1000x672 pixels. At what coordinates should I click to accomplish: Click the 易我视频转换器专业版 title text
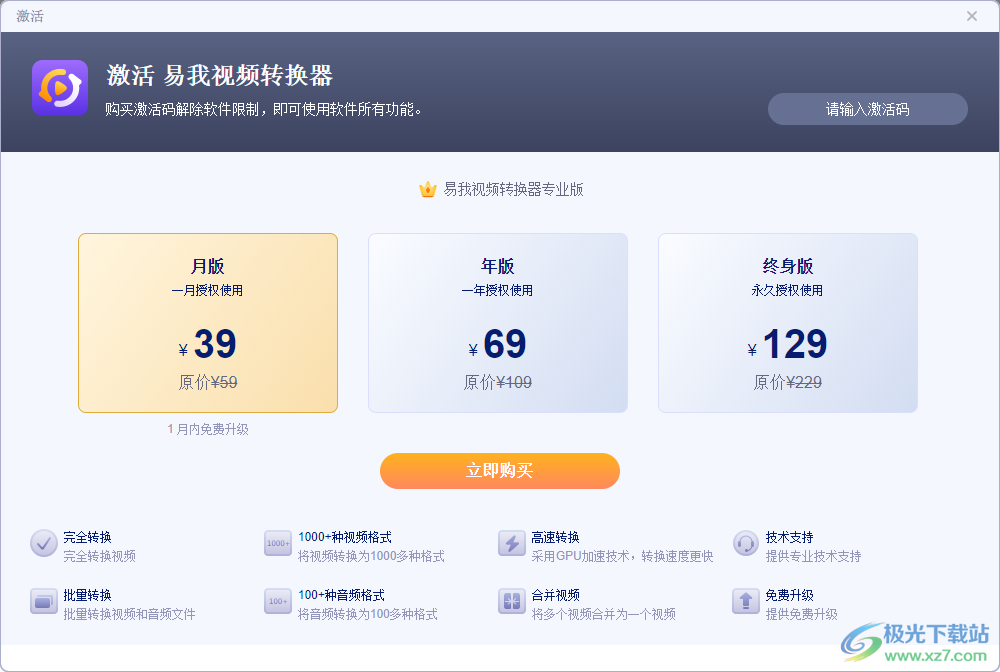pos(513,189)
